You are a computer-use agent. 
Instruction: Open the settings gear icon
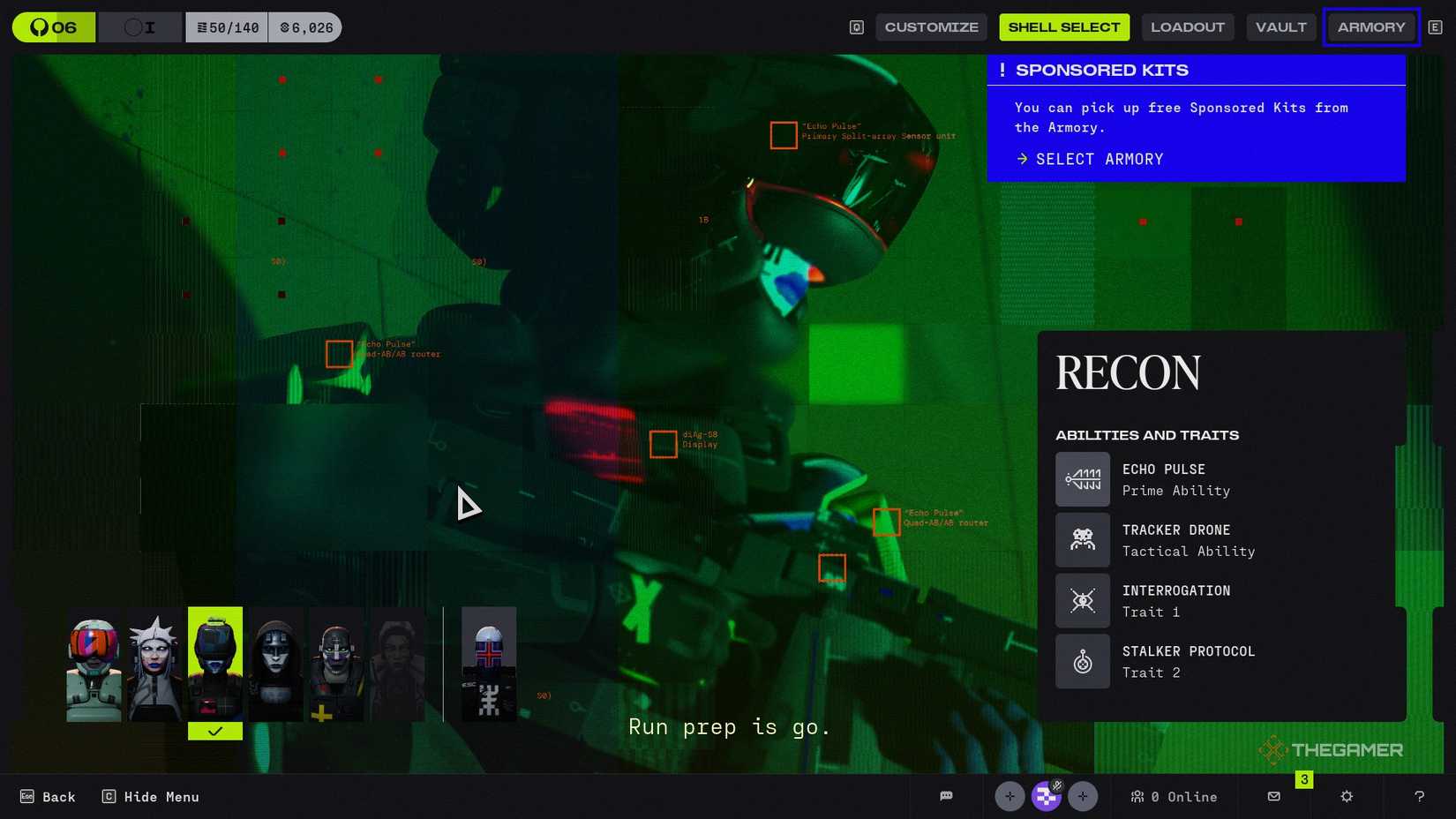click(x=1347, y=796)
